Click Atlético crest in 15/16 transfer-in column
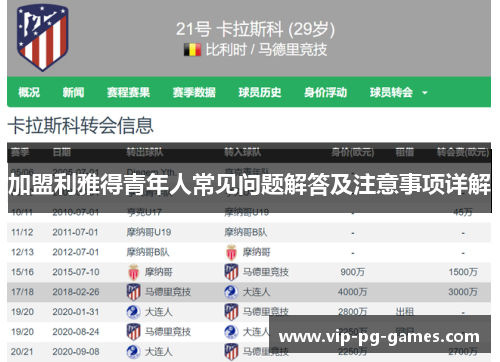This screenshot has height=362, width=500. coord(231,272)
